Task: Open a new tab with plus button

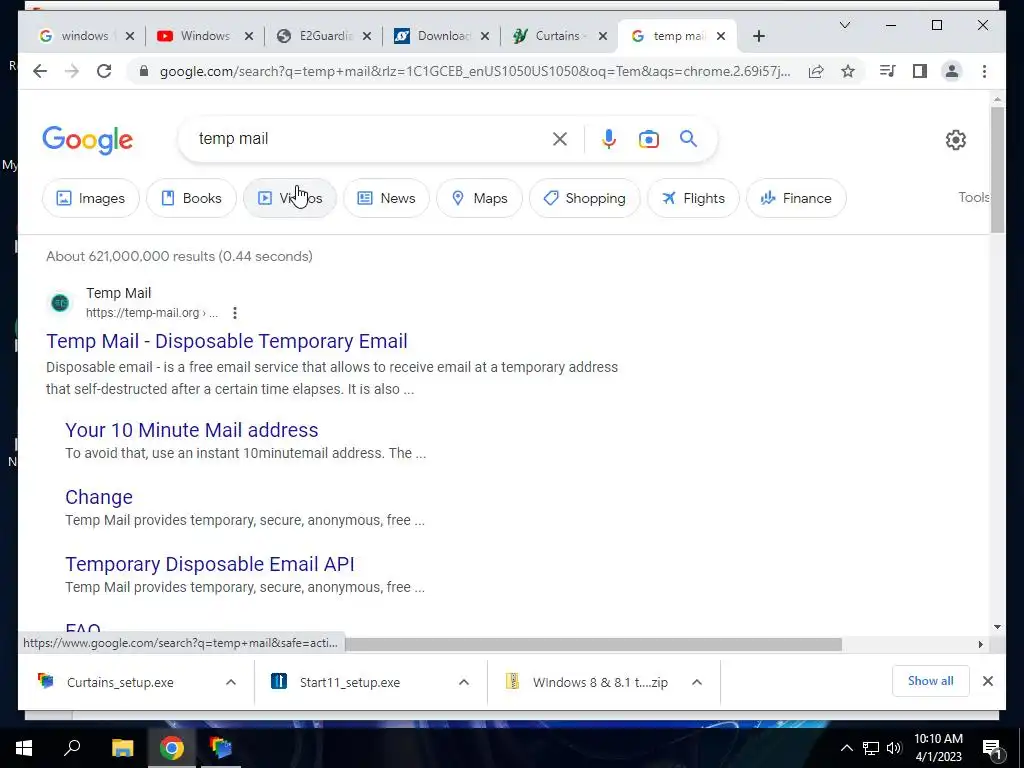Action: pyautogui.click(x=758, y=37)
